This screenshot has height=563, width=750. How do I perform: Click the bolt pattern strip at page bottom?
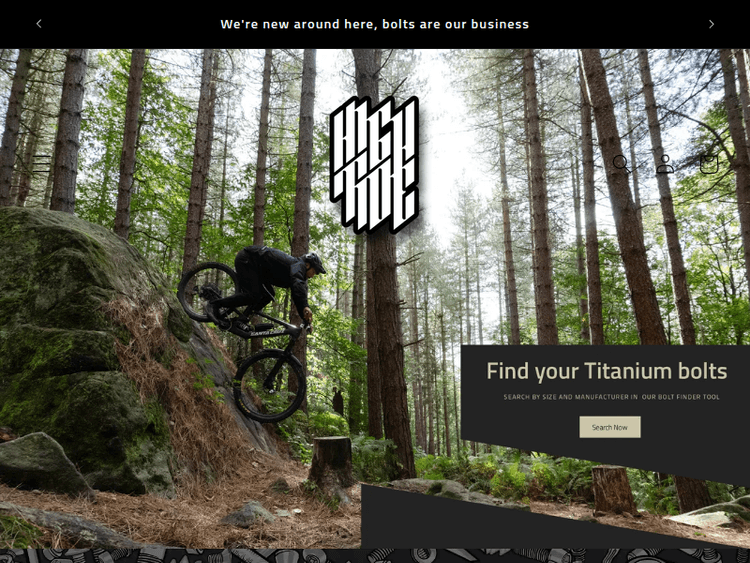375,556
